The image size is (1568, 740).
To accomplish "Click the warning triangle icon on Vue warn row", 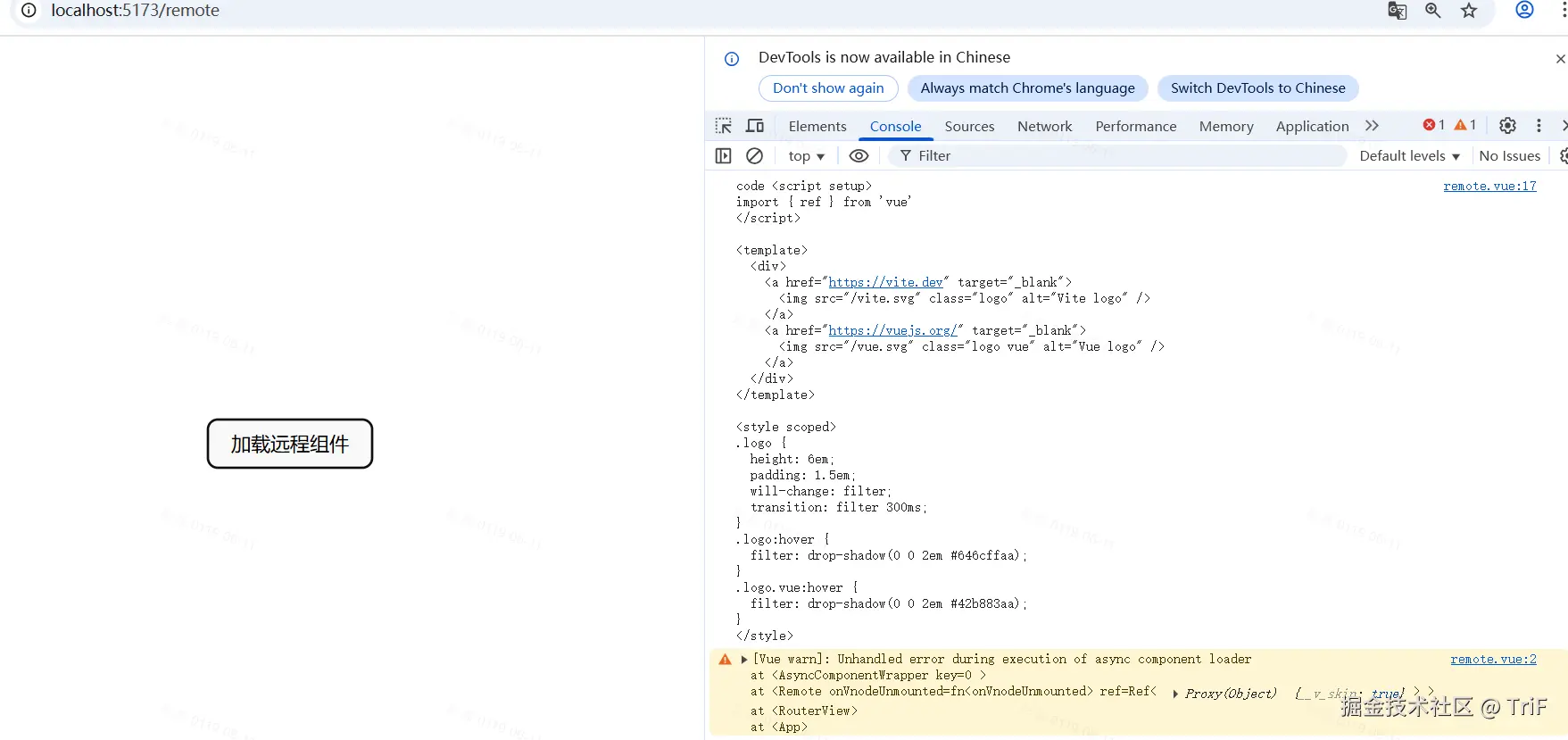I will tap(726, 660).
